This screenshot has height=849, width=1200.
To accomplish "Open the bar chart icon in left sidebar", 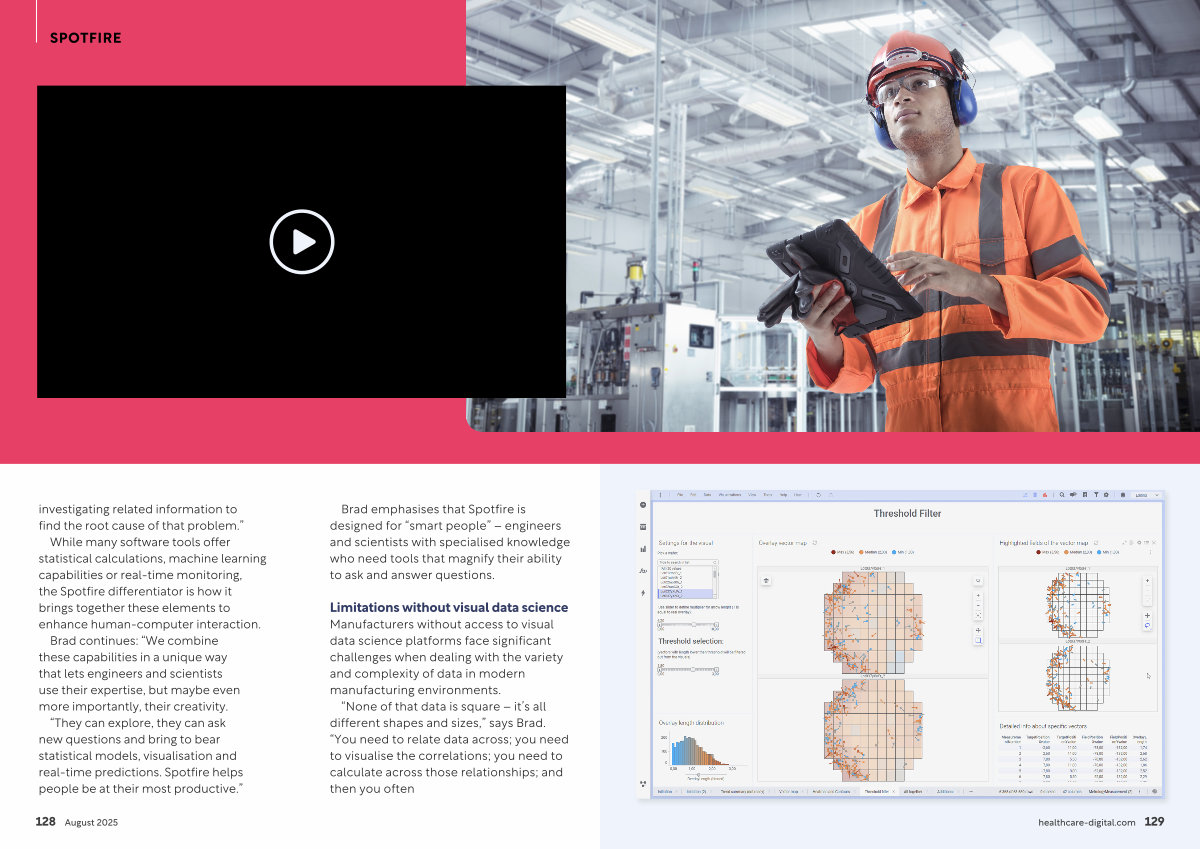I will click(x=644, y=548).
